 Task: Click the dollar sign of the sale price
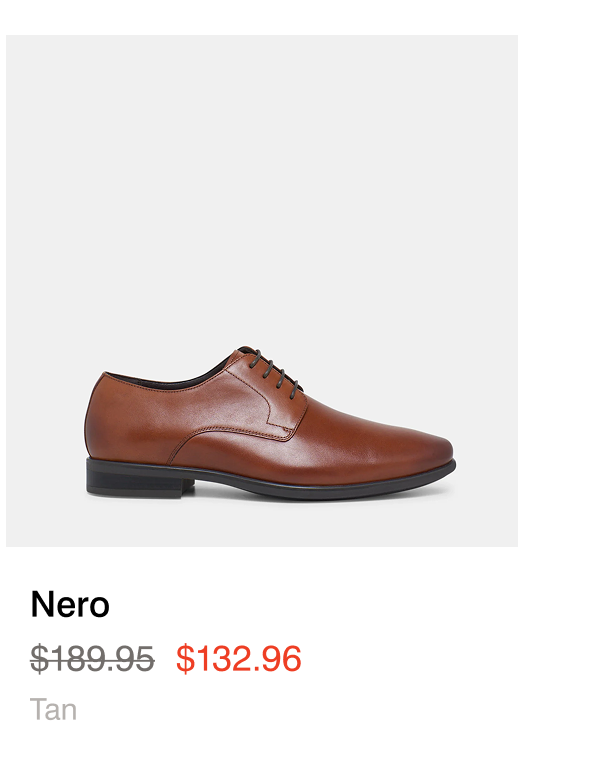point(185,659)
